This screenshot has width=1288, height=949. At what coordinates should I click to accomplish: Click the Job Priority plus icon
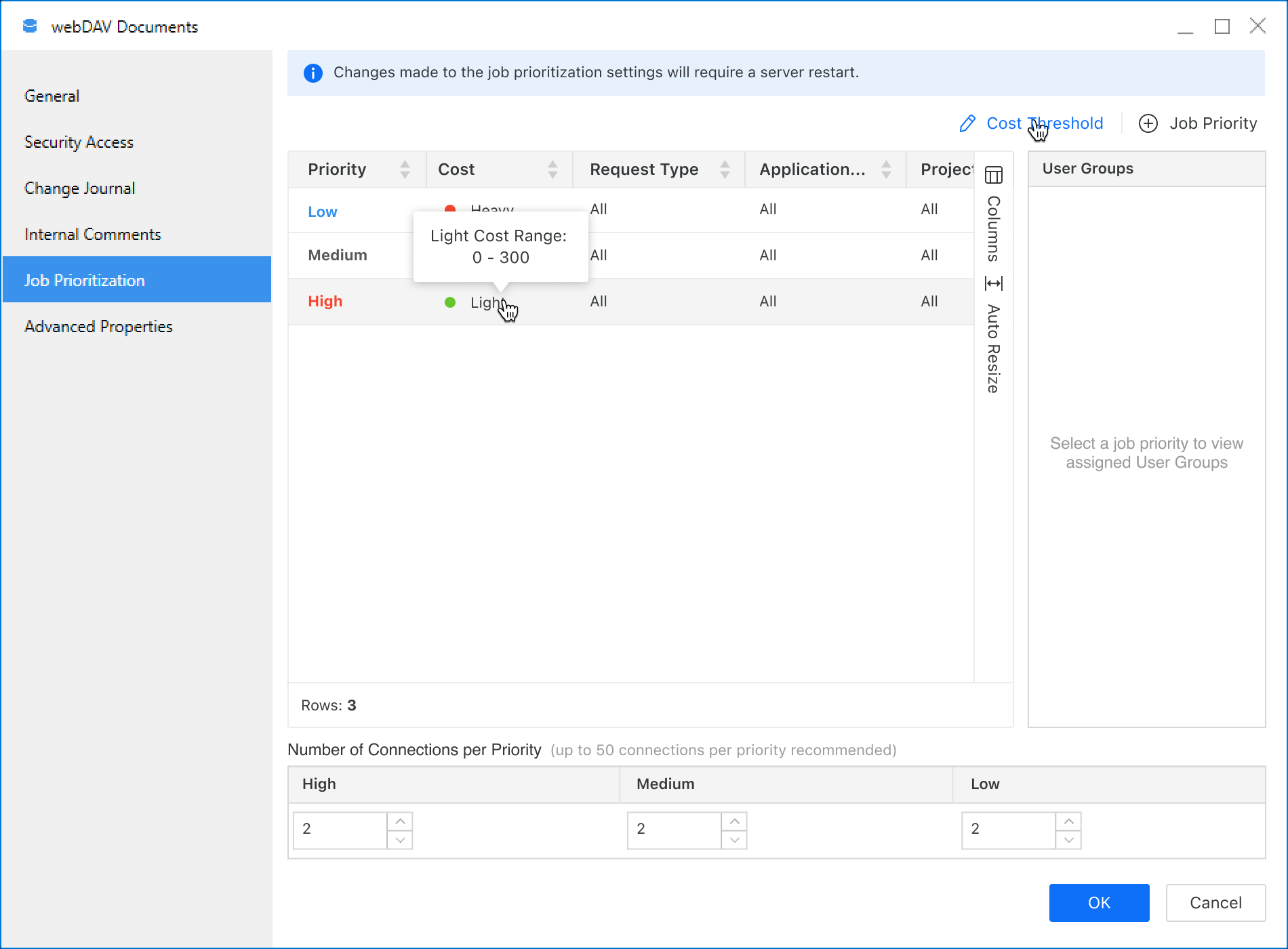tap(1148, 123)
